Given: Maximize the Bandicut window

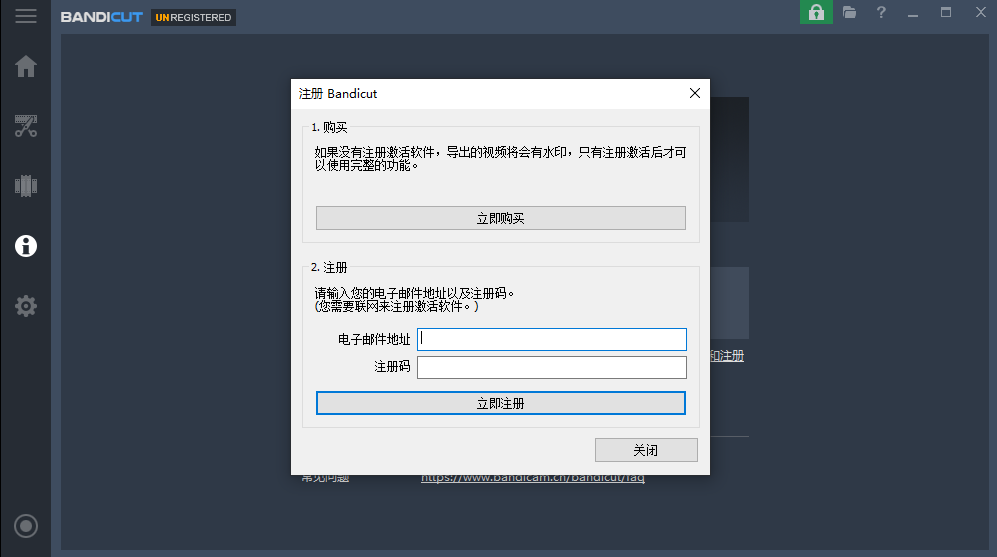Looking at the screenshot, I should click(946, 12).
